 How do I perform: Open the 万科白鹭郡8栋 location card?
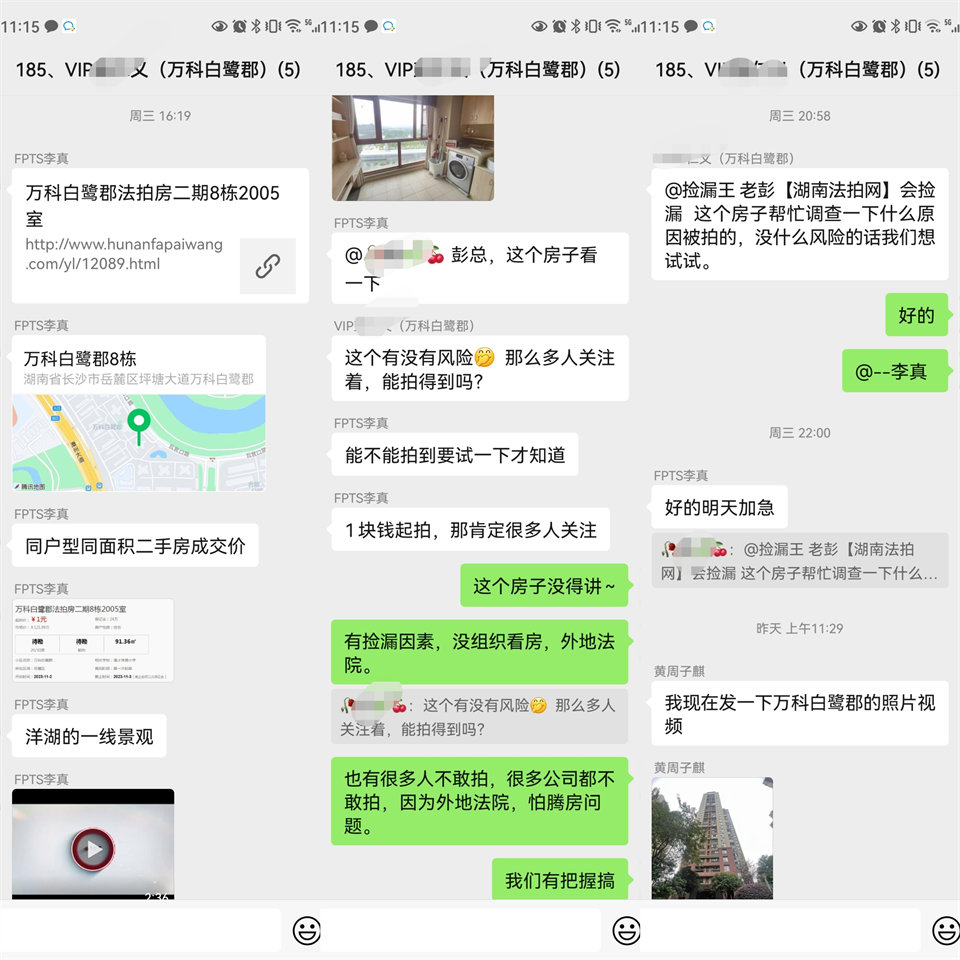[x=139, y=413]
